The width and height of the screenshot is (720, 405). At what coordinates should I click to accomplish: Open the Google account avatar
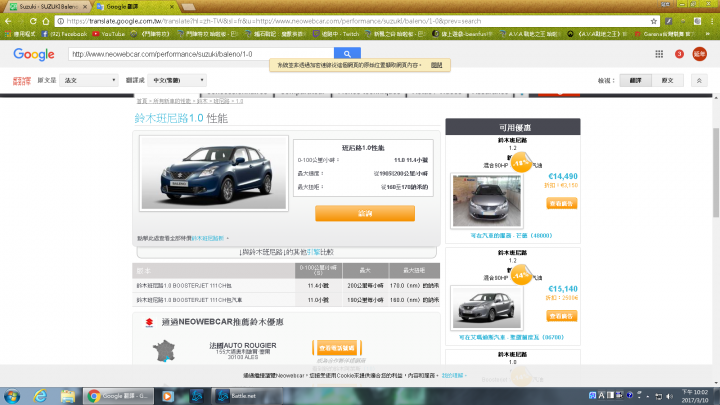(x=699, y=54)
